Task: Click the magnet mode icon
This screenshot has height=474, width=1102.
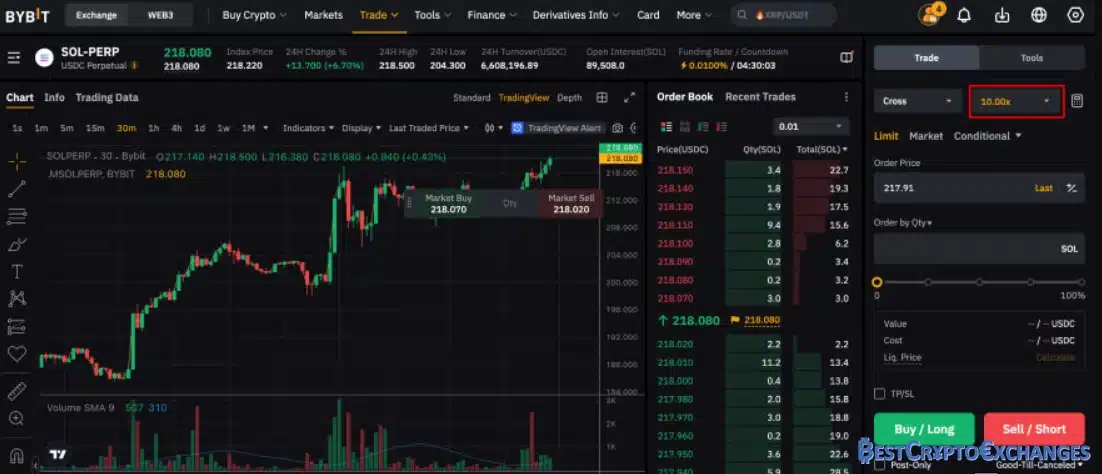Action: 17,455
